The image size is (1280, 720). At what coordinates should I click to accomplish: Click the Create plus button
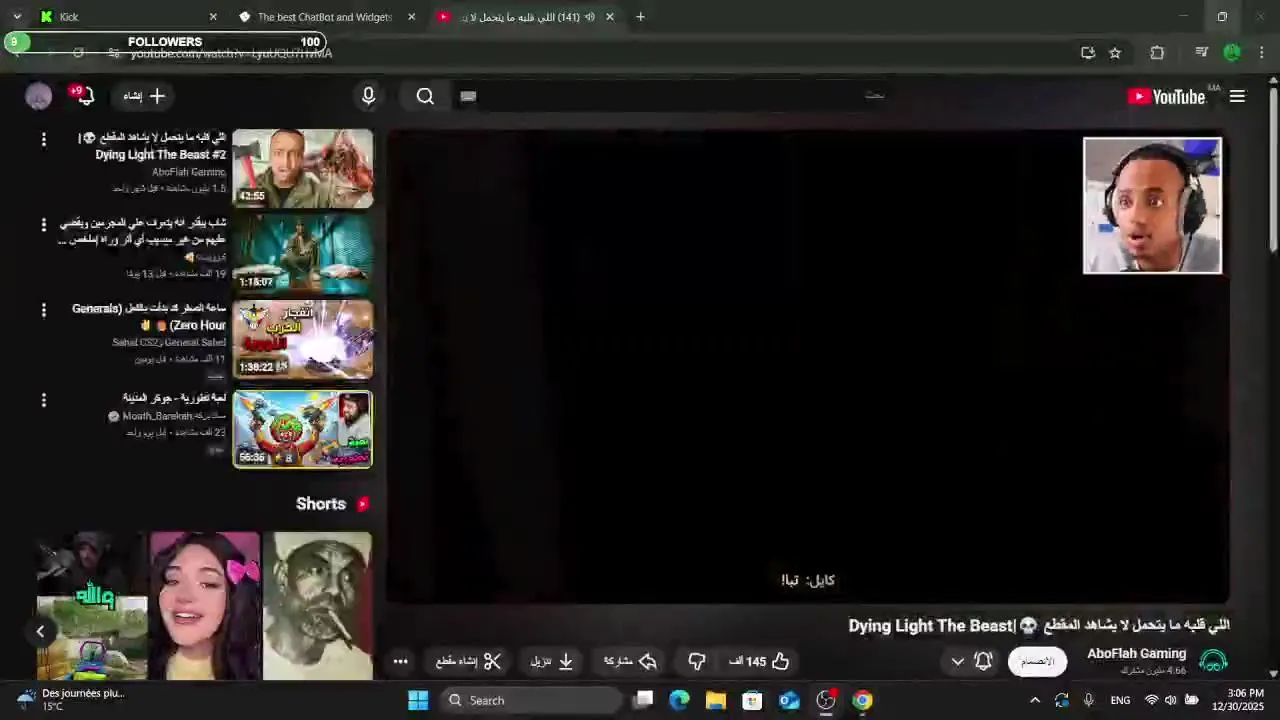coord(145,96)
